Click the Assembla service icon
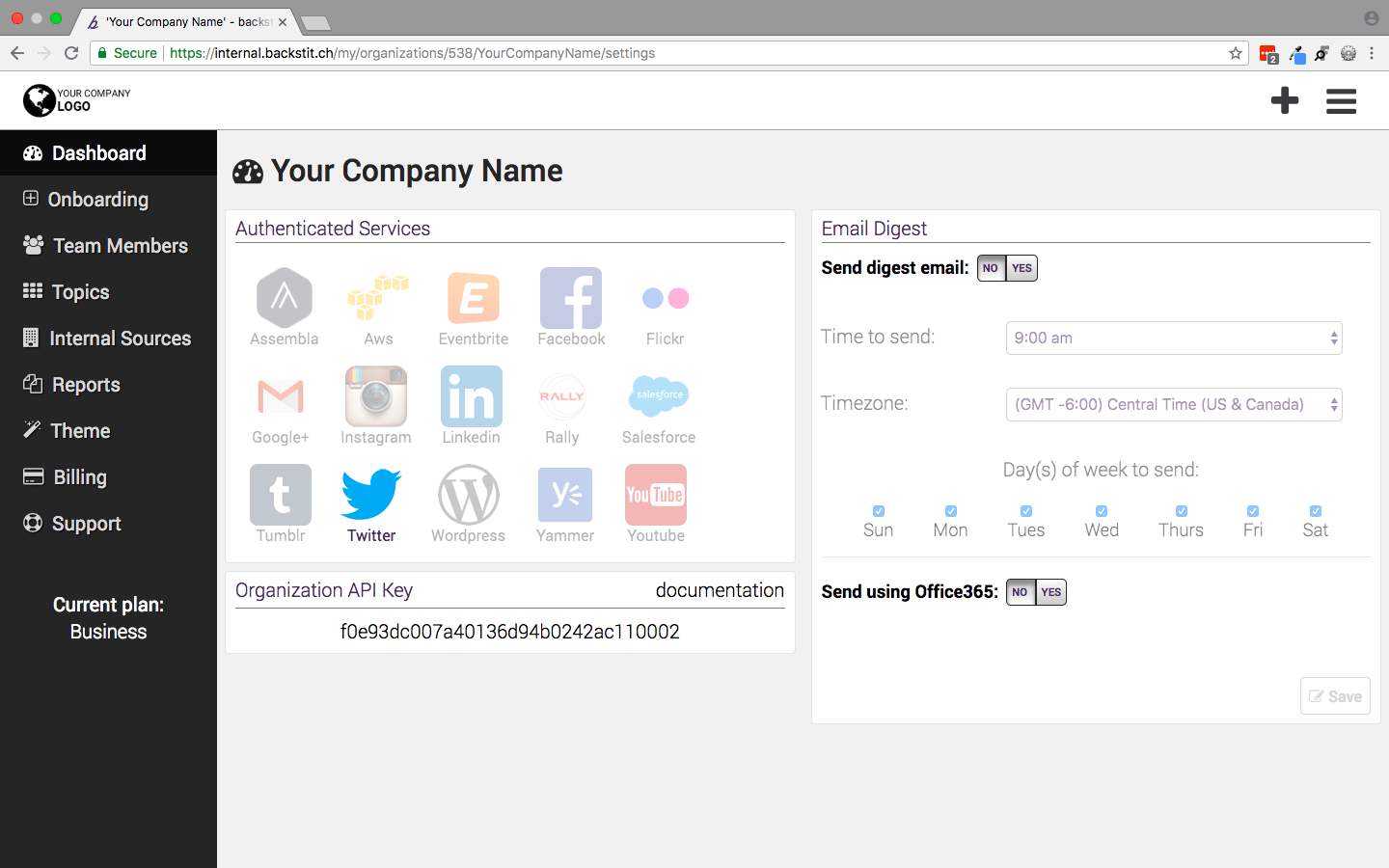Screen dimensions: 1389x868 point(284,298)
